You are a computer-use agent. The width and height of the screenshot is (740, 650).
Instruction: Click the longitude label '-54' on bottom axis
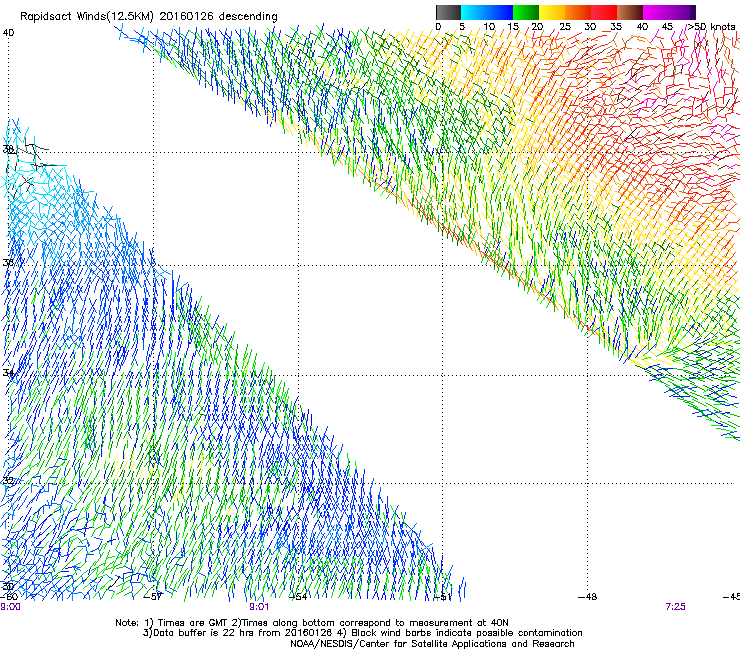click(298, 597)
